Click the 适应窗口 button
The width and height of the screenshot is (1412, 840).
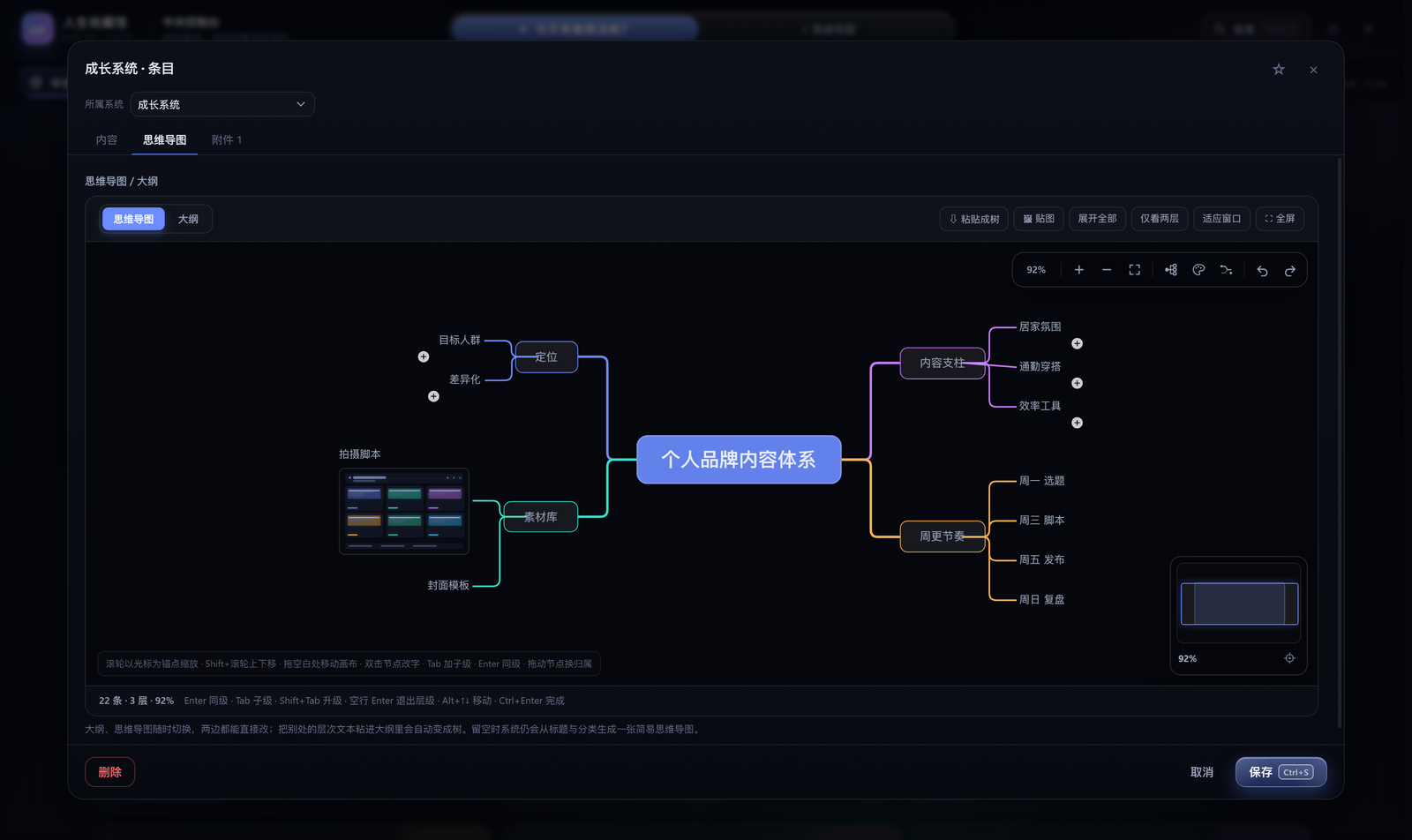tap(1221, 219)
